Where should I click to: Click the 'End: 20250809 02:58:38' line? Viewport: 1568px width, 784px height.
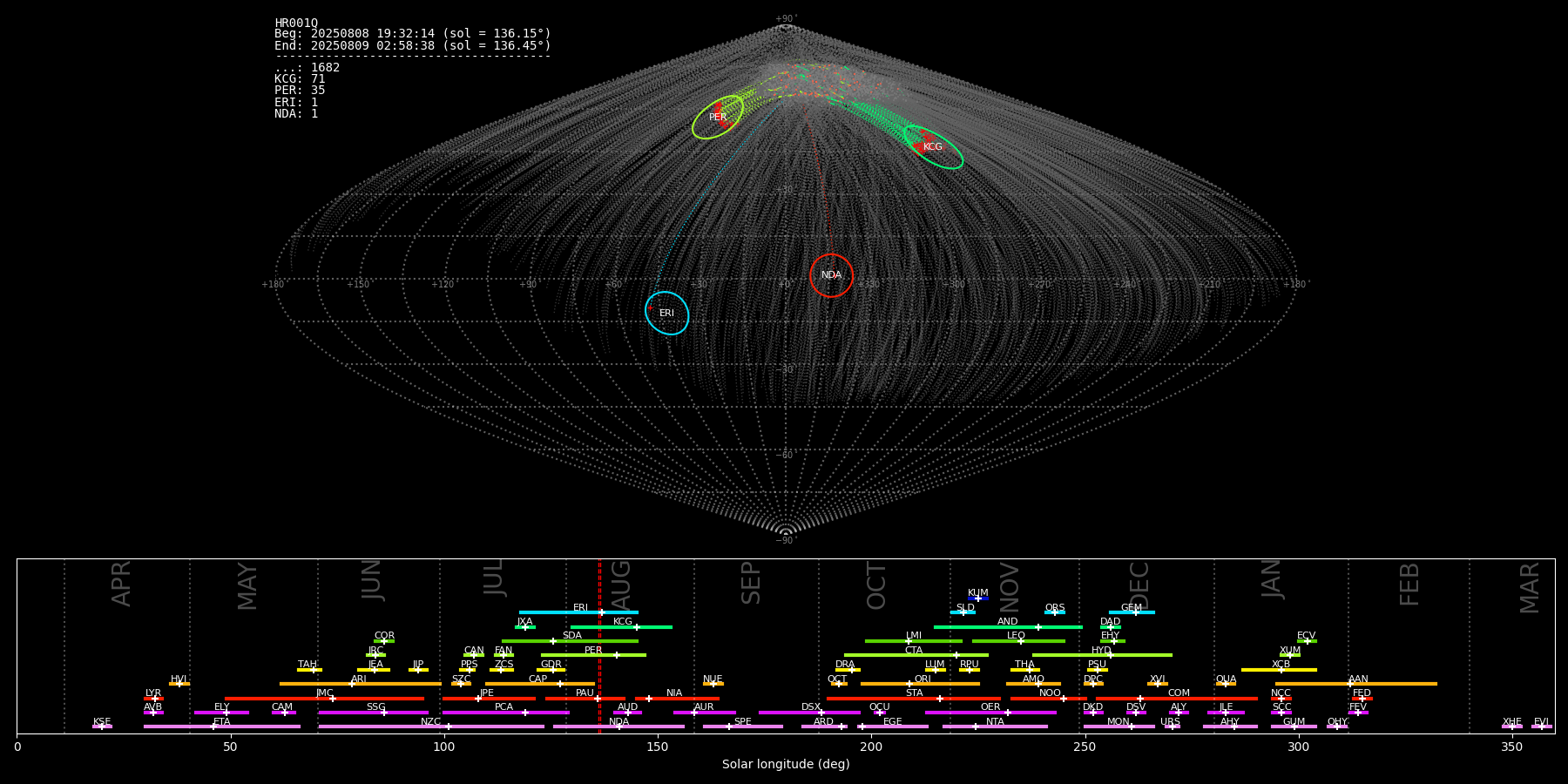point(413,45)
